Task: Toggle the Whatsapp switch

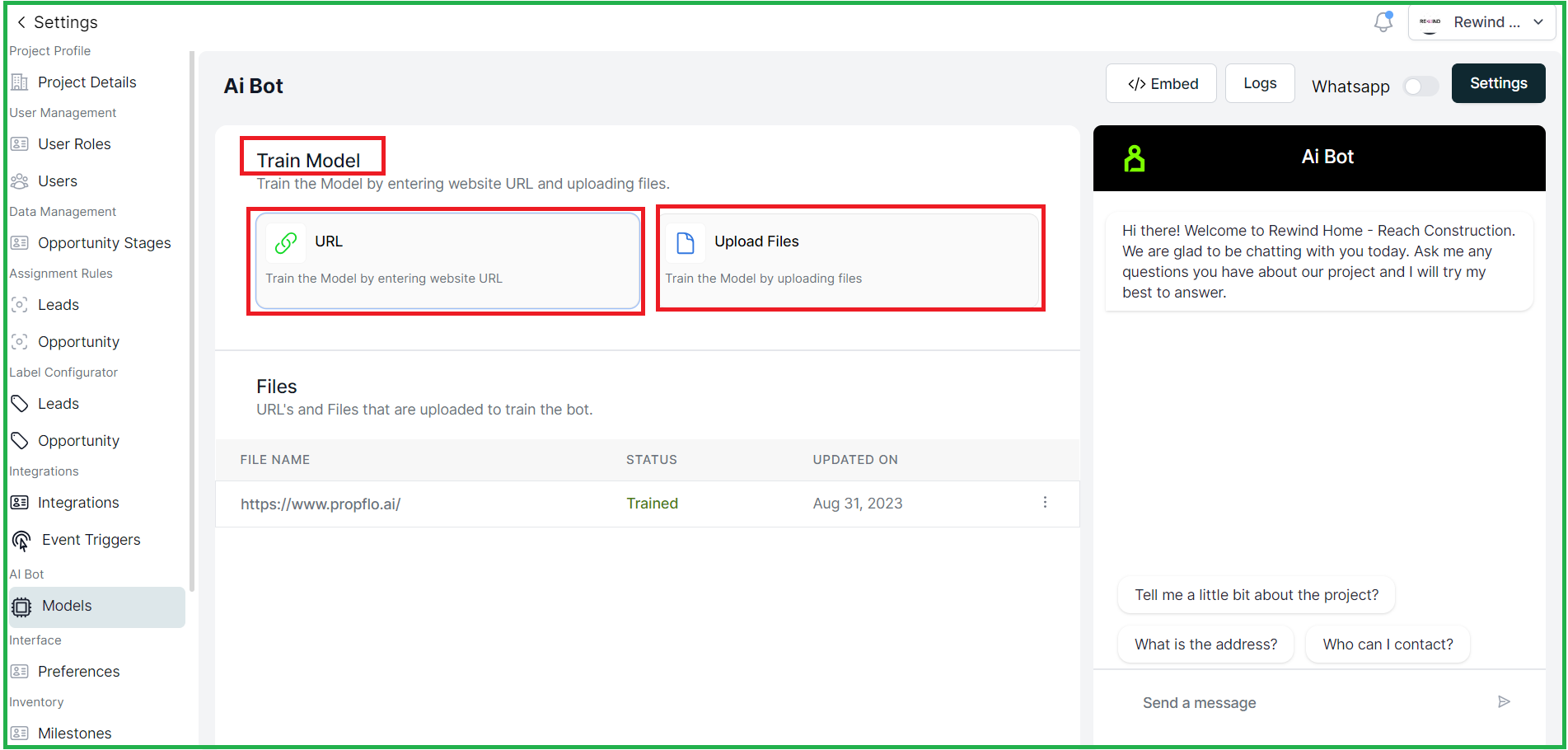Action: [x=1421, y=87]
